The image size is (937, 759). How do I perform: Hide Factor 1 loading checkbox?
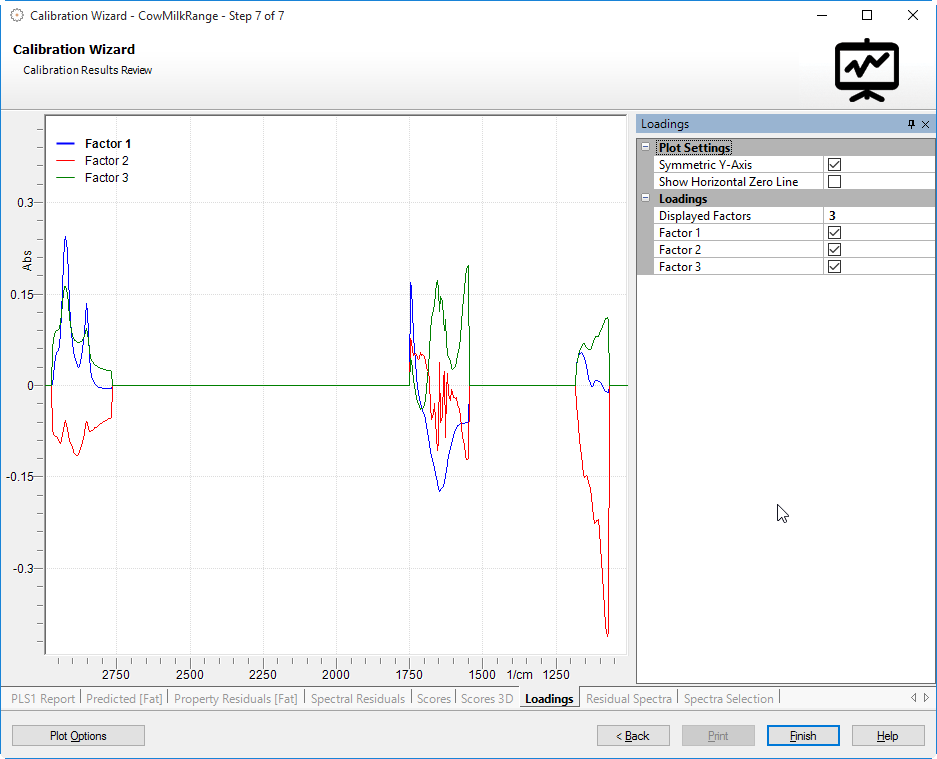pyautogui.click(x=834, y=233)
